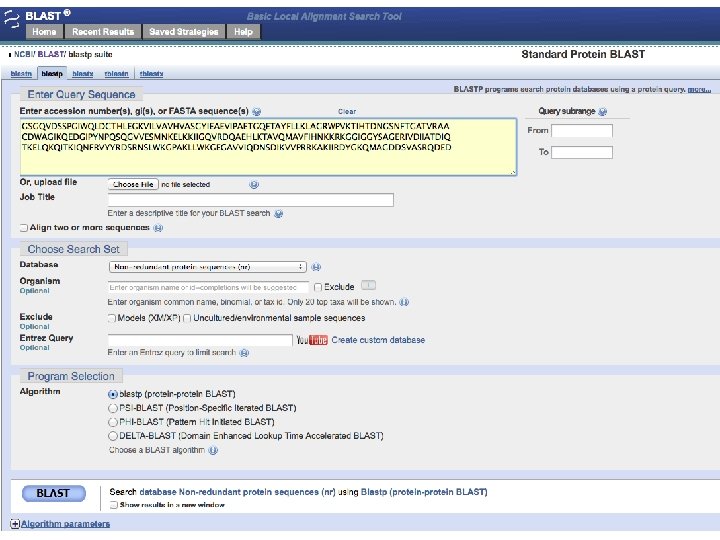Viewport: 720px width, 540px height.
Task: Click help icon beside upload file chooser
Action: (x=254, y=185)
